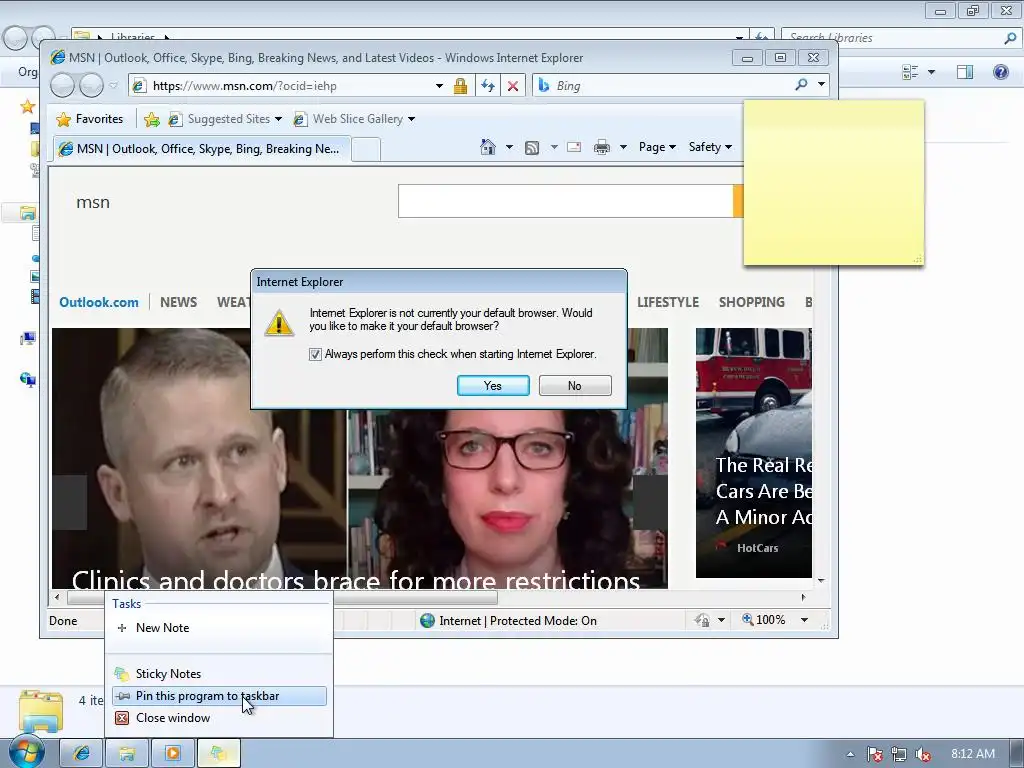The image size is (1024, 768).
Task: Open the Suggested Sites dropdown
Action: (278, 119)
